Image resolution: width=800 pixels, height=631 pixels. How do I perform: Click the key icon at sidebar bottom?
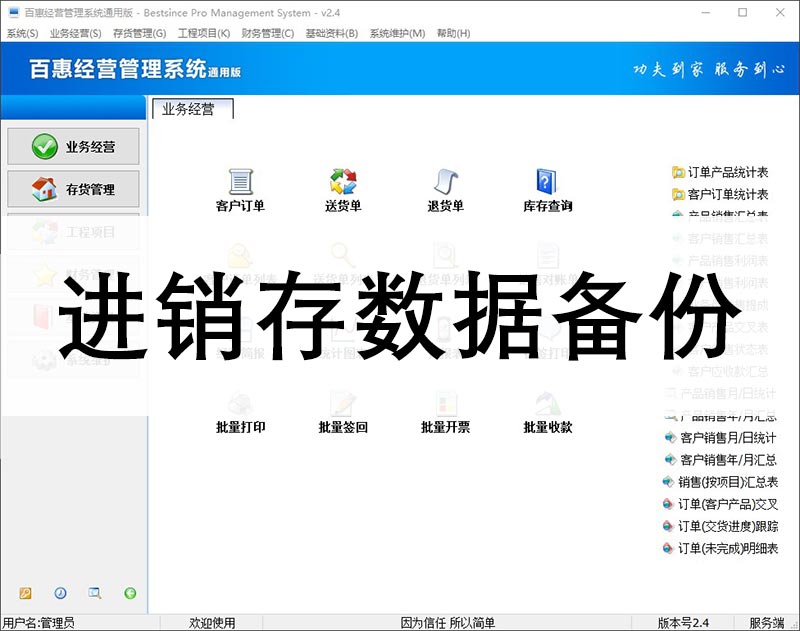[x=25, y=593]
